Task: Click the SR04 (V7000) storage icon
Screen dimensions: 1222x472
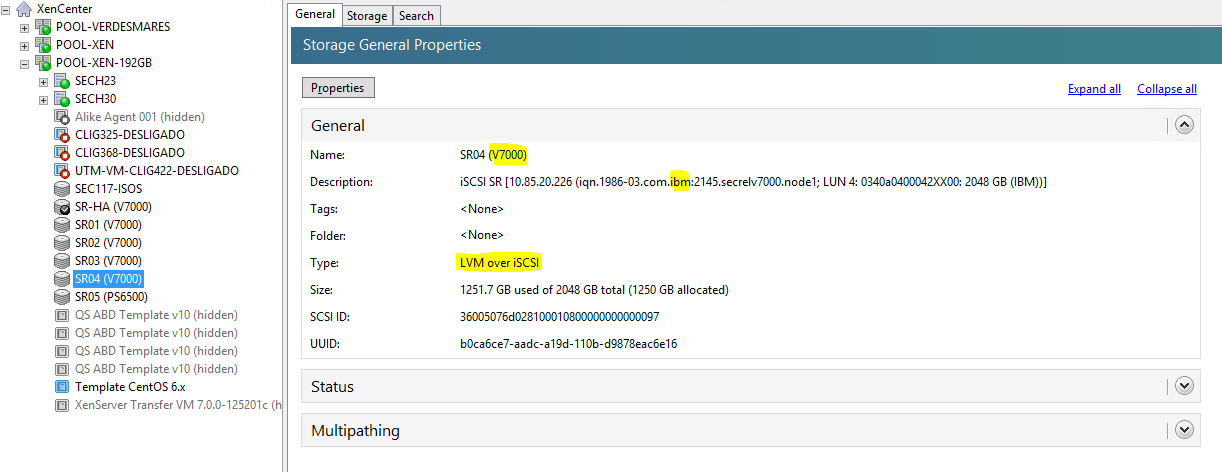Action: click(x=62, y=279)
